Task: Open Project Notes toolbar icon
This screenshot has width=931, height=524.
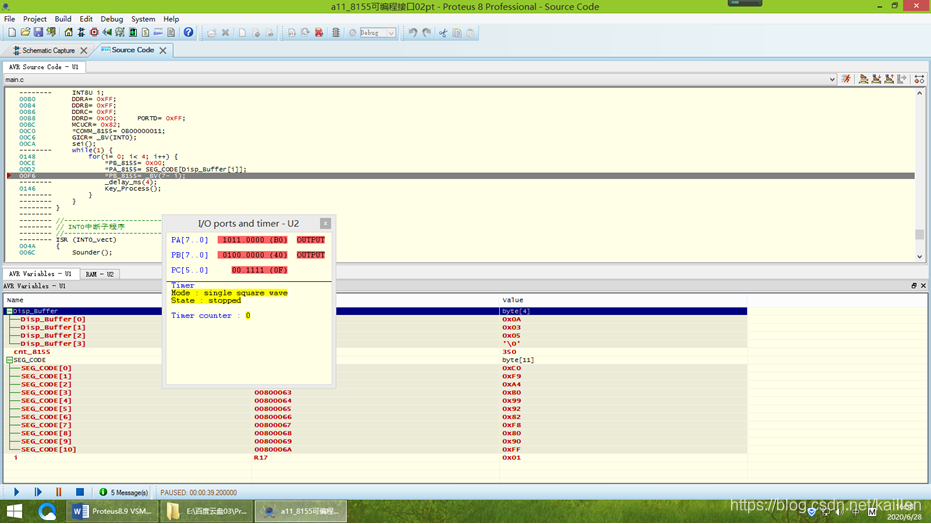Action: (171, 33)
